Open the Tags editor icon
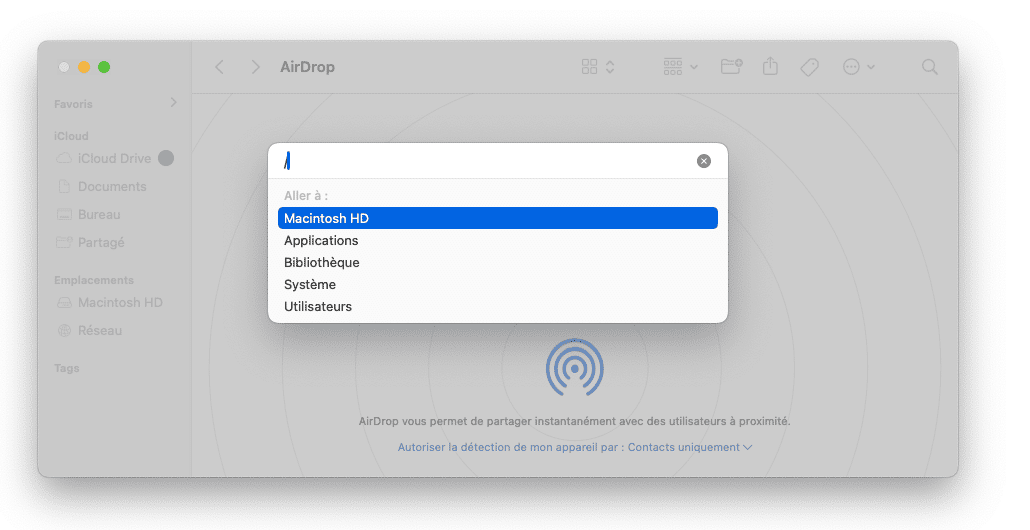 click(809, 67)
